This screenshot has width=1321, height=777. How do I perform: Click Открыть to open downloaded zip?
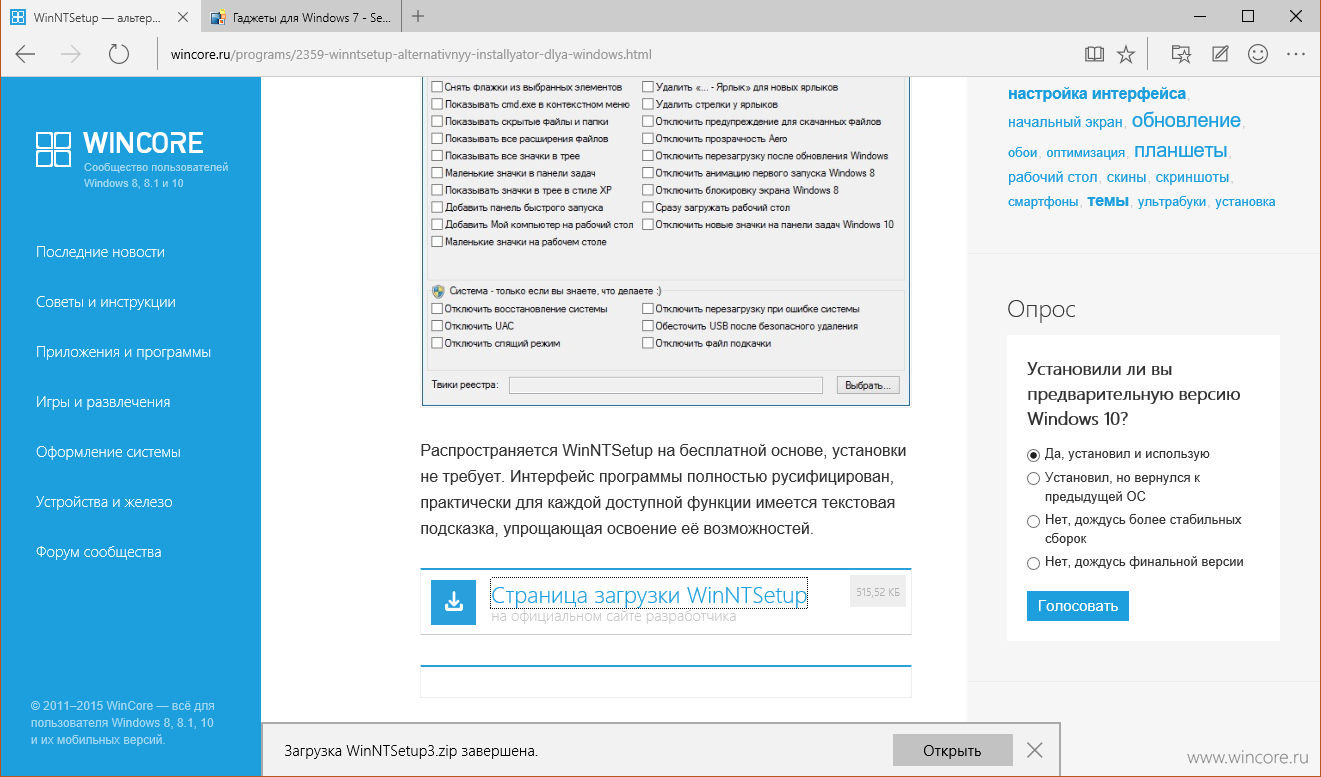tap(952, 750)
